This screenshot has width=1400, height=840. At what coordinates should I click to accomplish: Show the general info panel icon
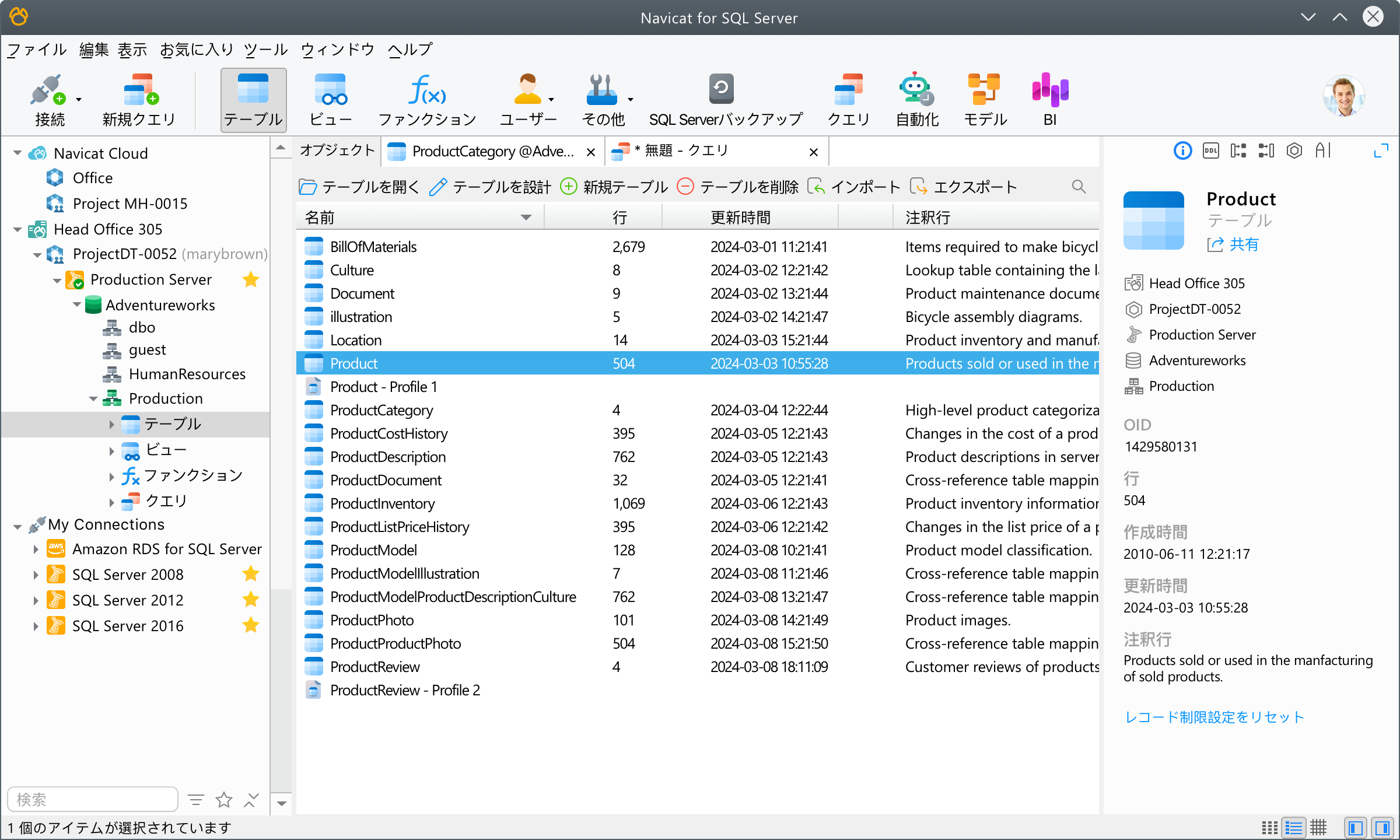1182,151
